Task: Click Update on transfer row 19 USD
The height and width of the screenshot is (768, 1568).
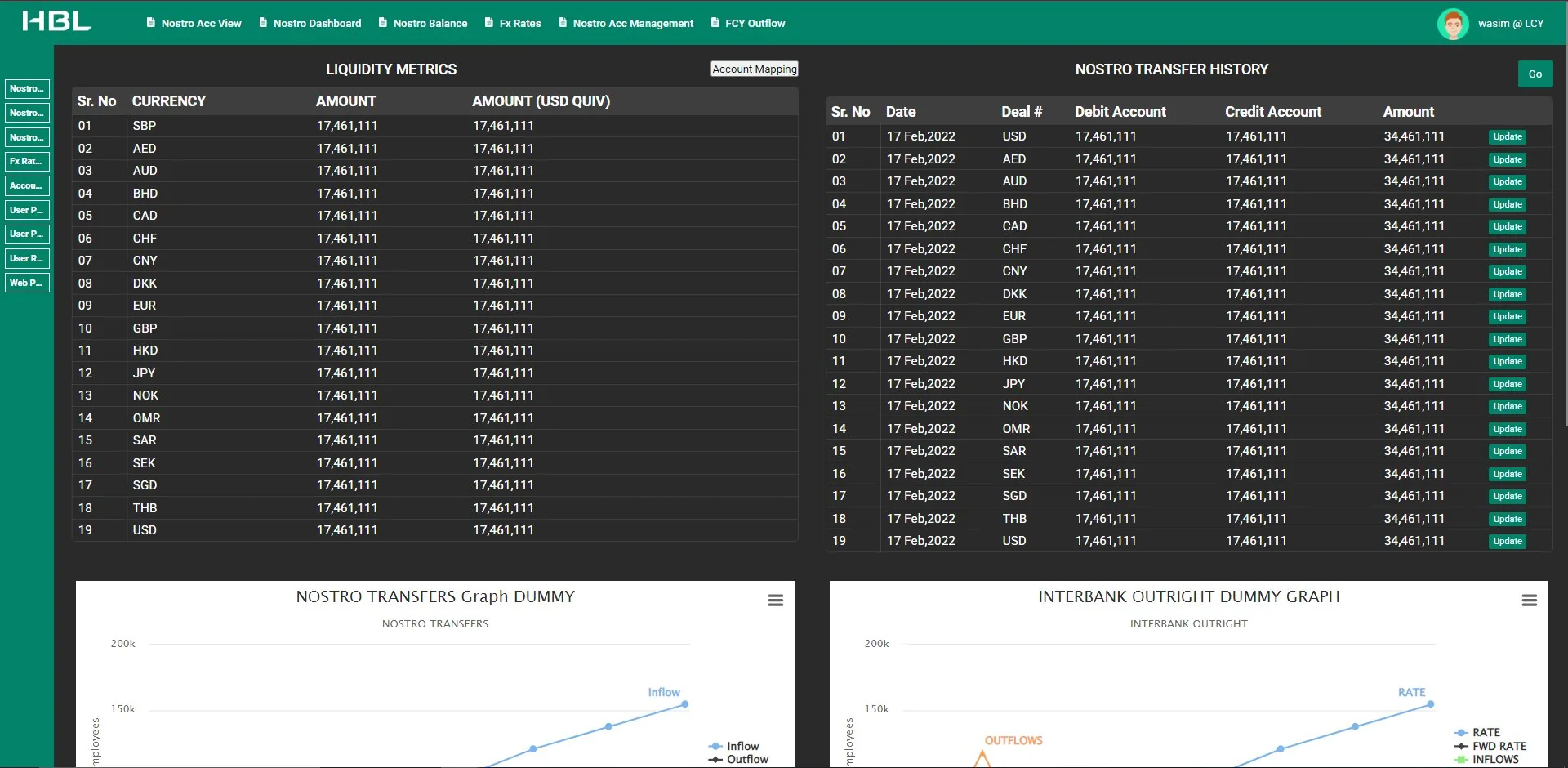Action: (x=1508, y=541)
